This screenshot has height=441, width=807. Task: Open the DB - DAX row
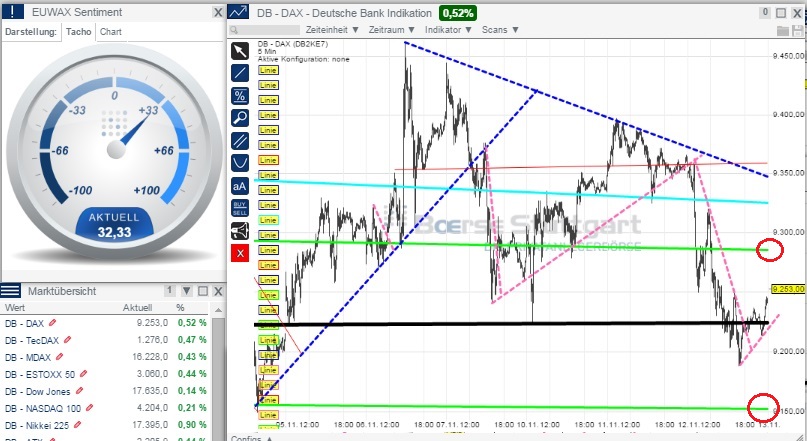point(106,323)
